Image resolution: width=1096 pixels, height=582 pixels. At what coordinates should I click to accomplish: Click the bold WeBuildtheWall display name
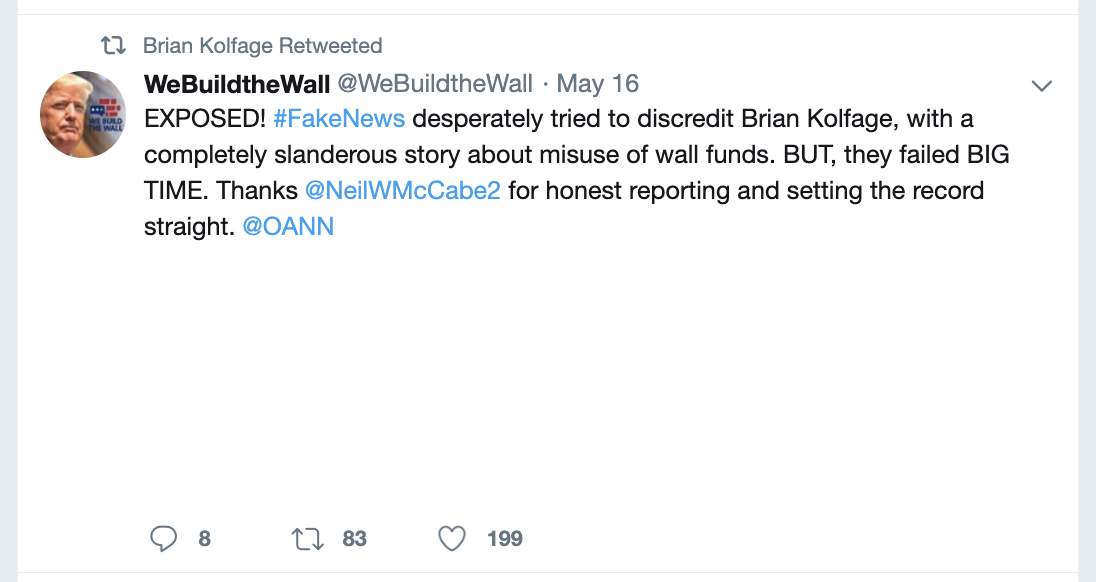[x=236, y=83]
